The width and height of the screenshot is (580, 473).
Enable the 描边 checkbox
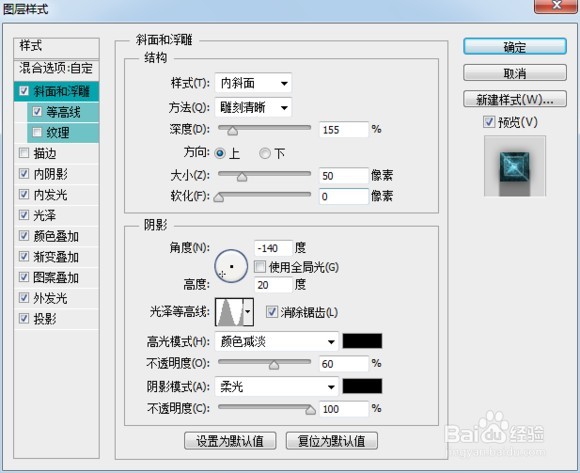pyautogui.click(x=24, y=153)
